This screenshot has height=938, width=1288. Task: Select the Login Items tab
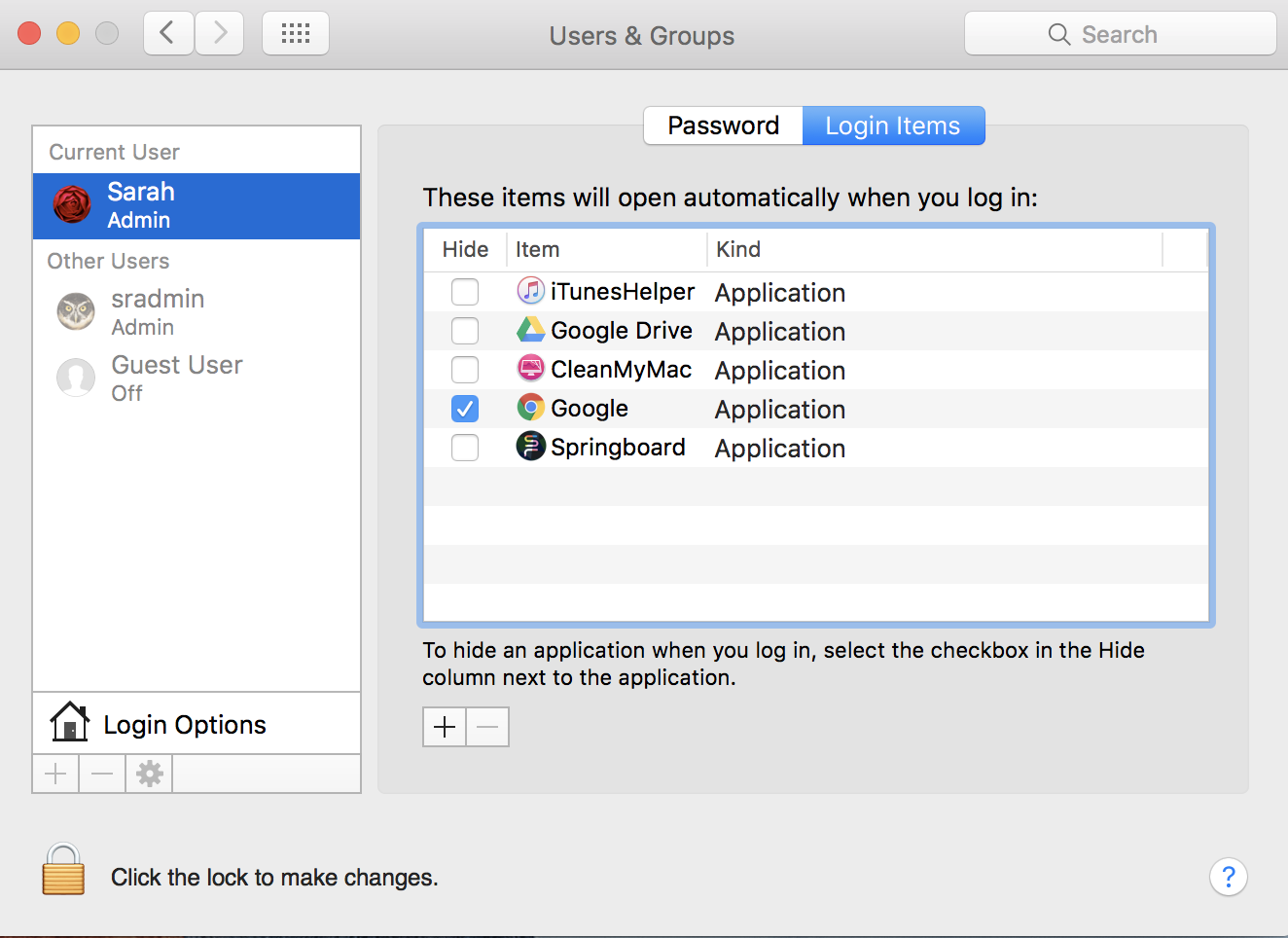tap(892, 126)
